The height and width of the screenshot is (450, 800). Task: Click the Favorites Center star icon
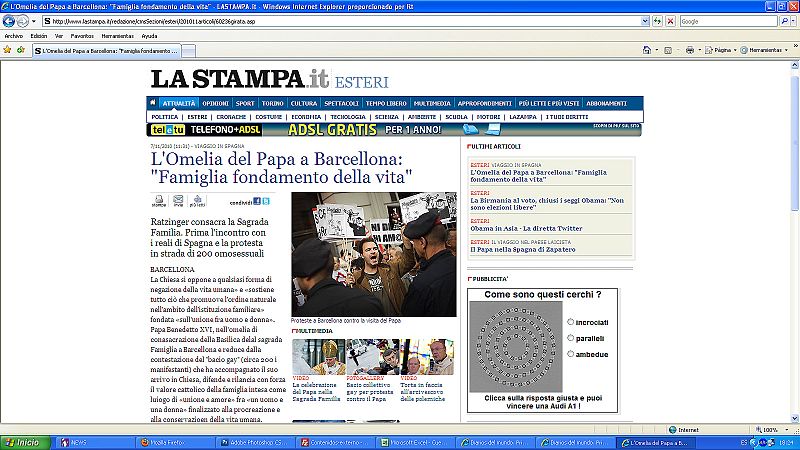coord(7,50)
